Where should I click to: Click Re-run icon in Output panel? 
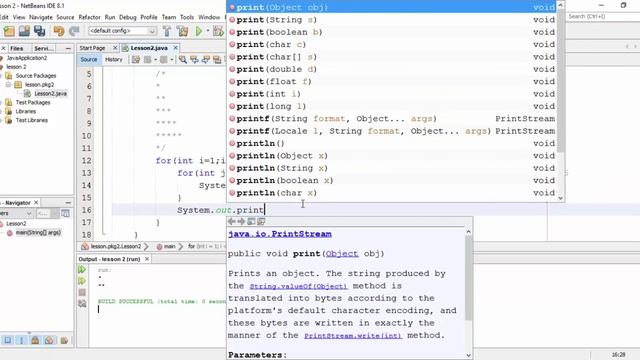tap(82, 269)
